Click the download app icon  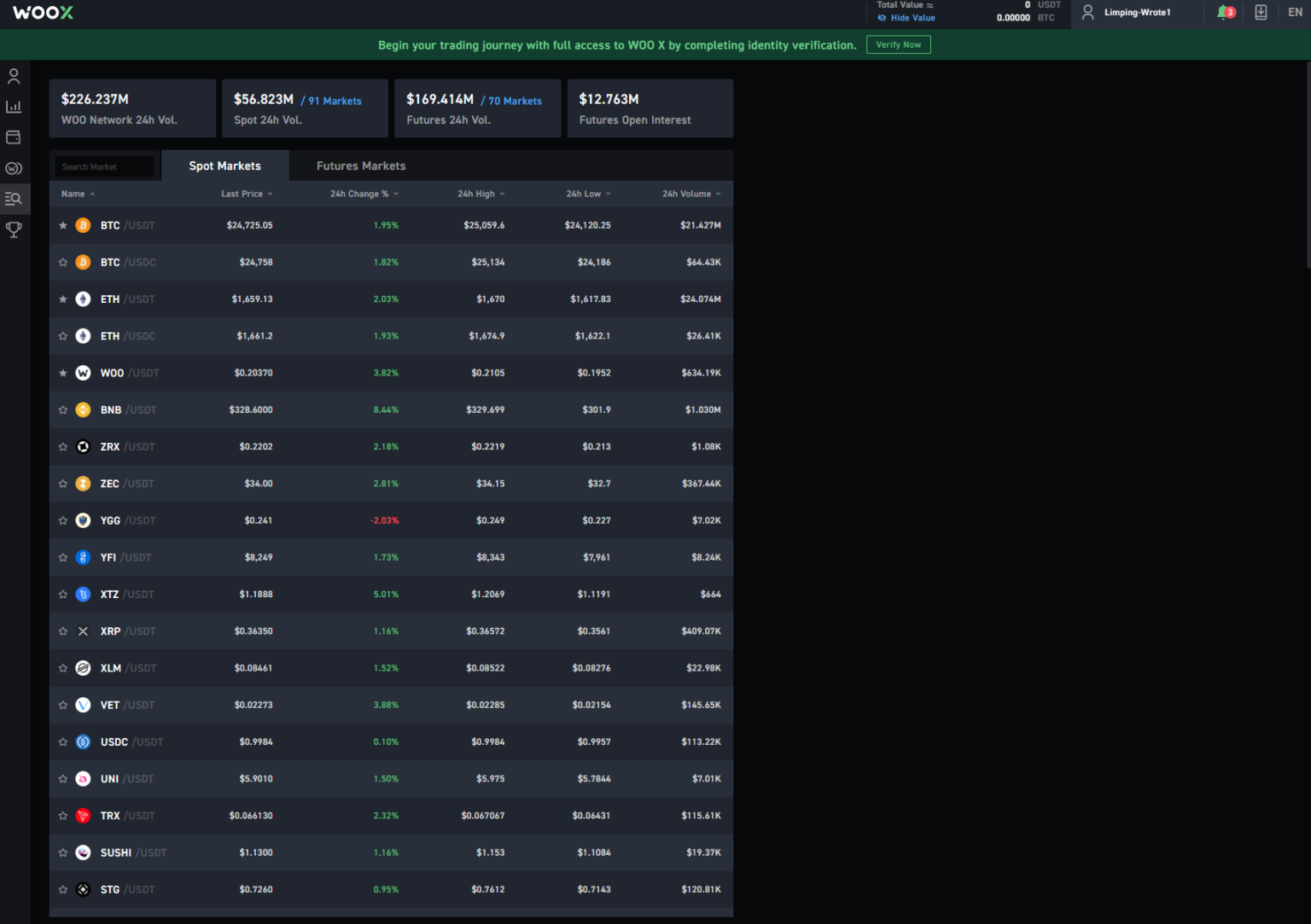1261,13
